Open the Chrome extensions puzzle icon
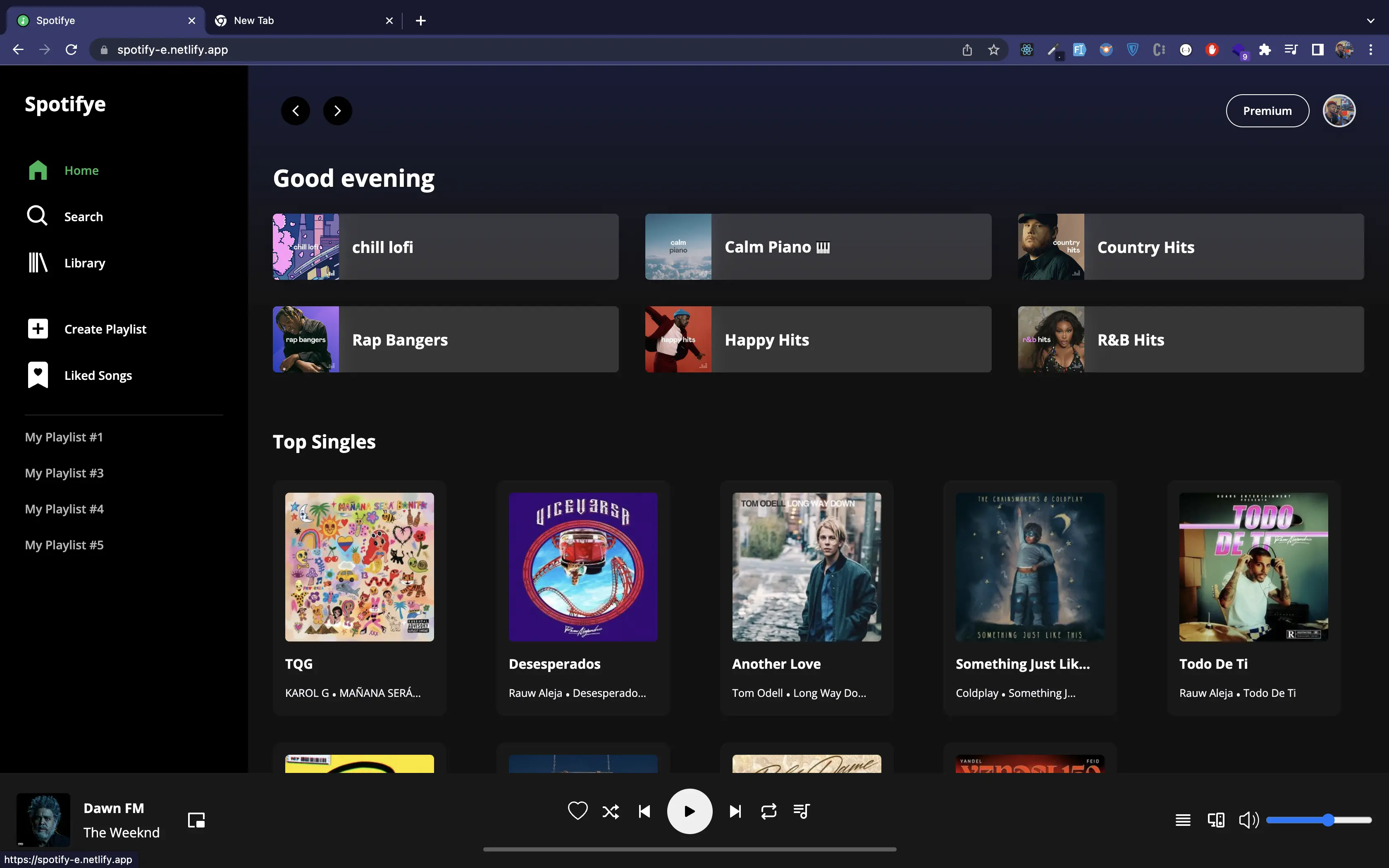This screenshot has height=868, width=1389. pyautogui.click(x=1265, y=50)
